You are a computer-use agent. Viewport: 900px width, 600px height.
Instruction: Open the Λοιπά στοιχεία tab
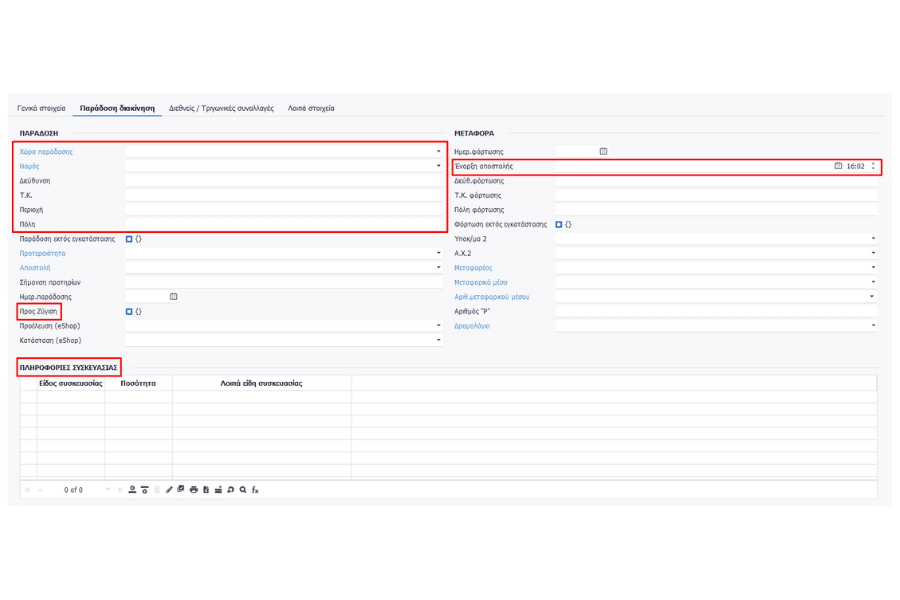pos(311,108)
